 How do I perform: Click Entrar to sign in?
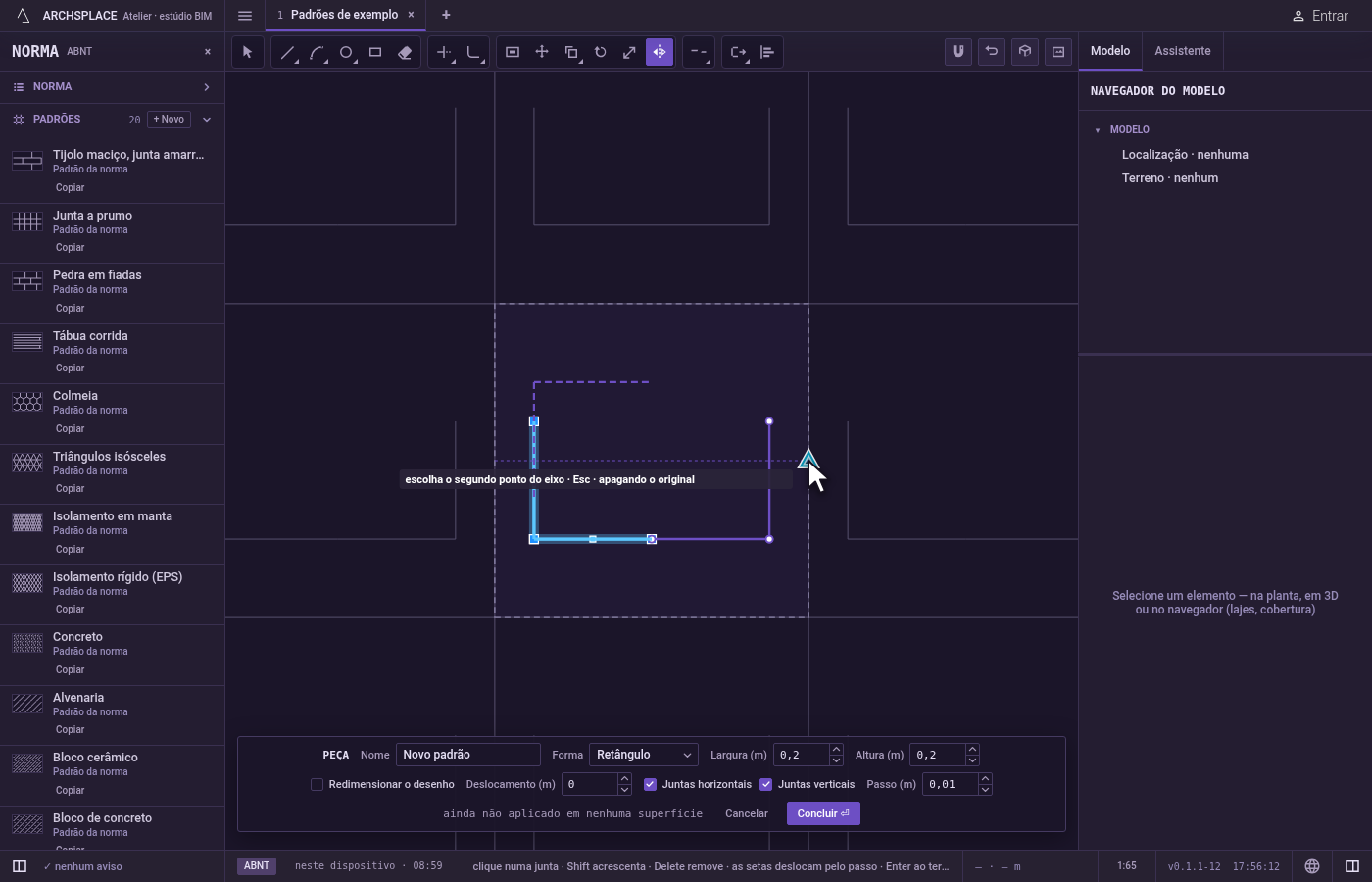tap(1320, 16)
